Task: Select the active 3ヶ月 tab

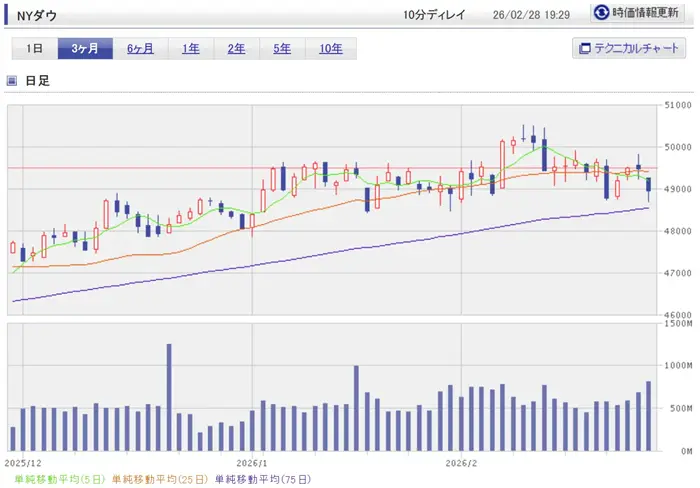Action: click(x=85, y=48)
